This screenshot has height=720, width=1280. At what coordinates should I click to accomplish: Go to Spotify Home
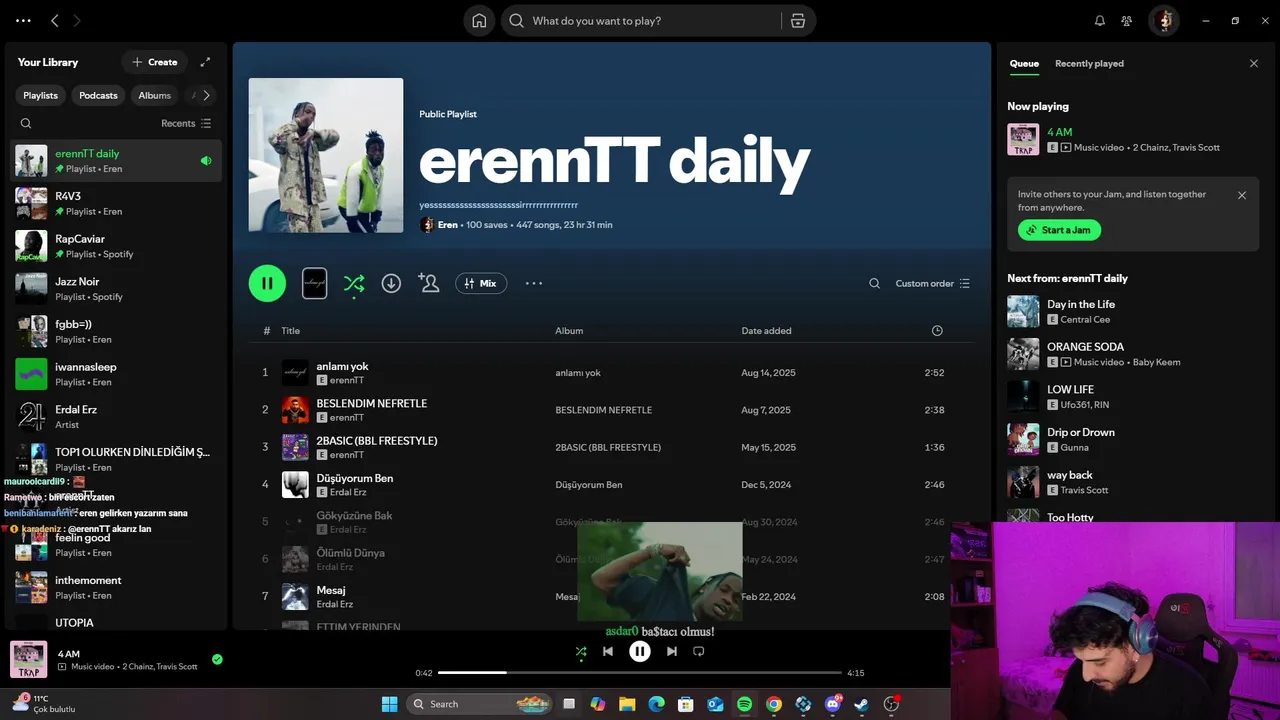[479, 21]
